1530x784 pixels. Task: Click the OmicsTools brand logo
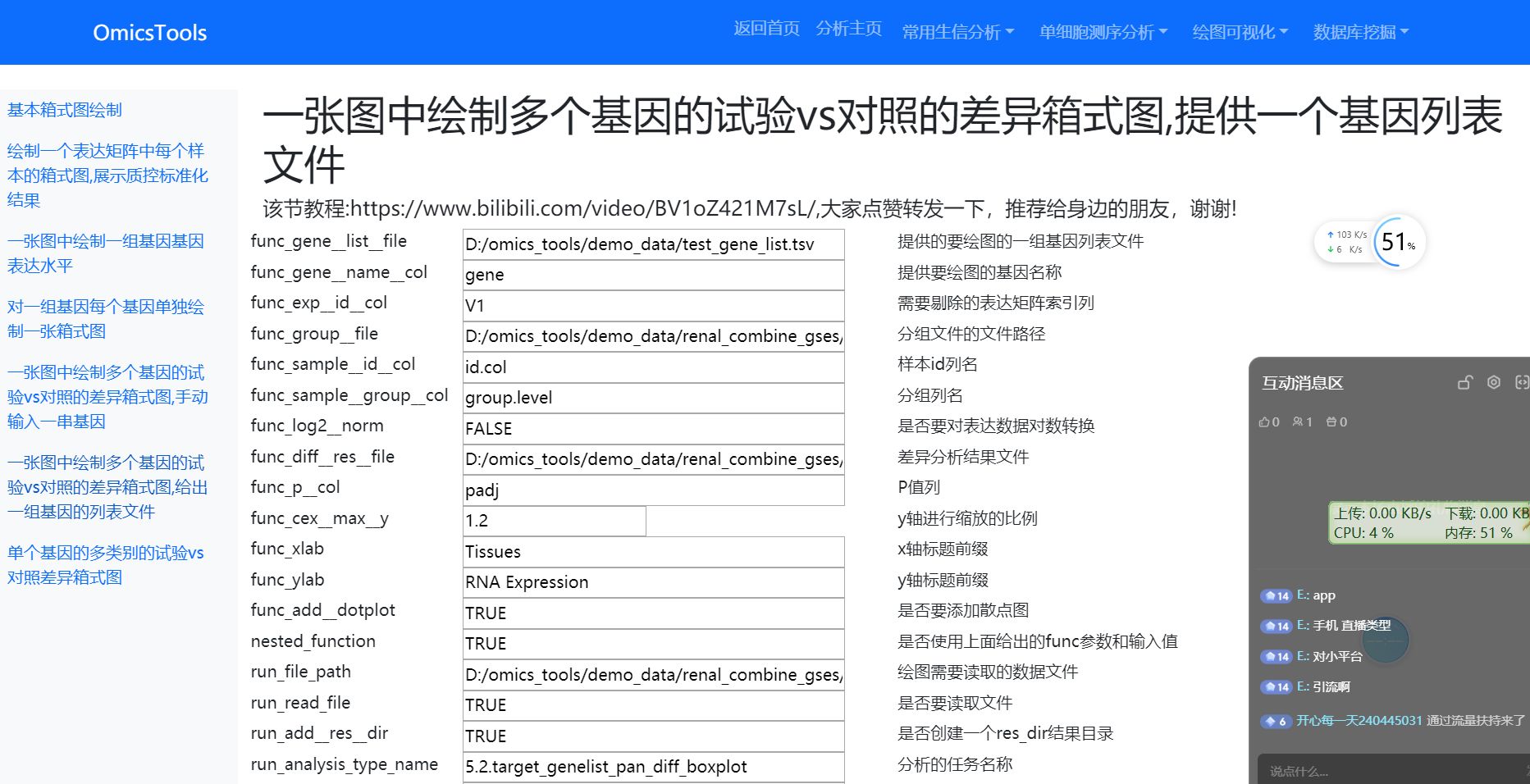[150, 33]
